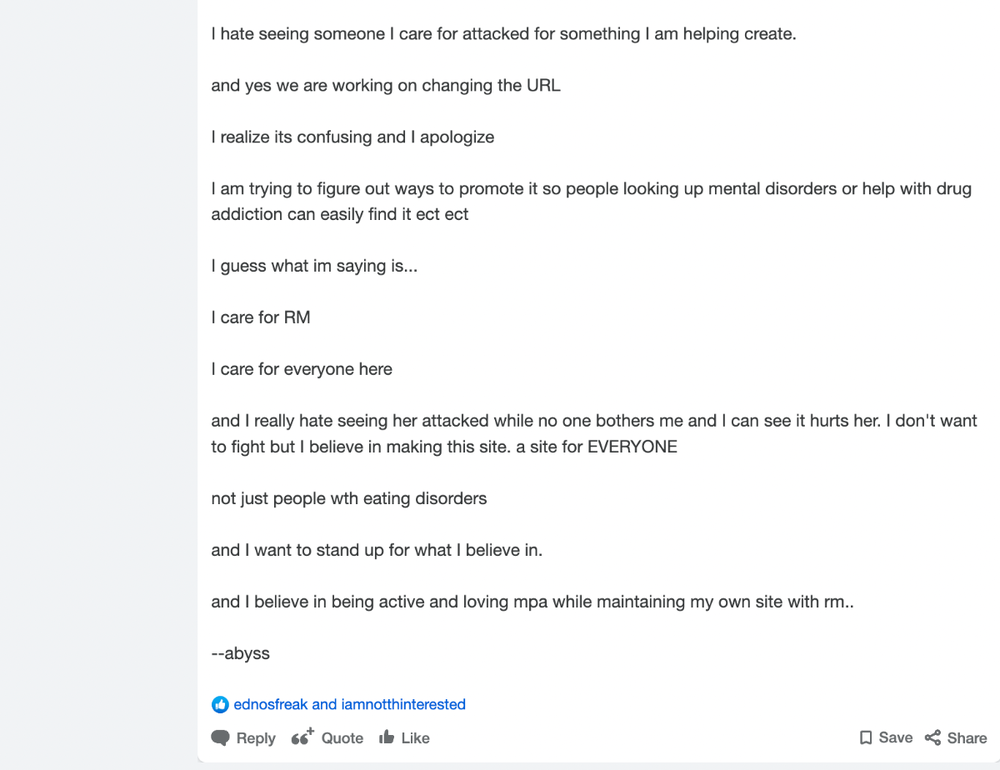
Task: Click the '--abyss' signature line
Action: pyautogui.click(x=240, y=653)
